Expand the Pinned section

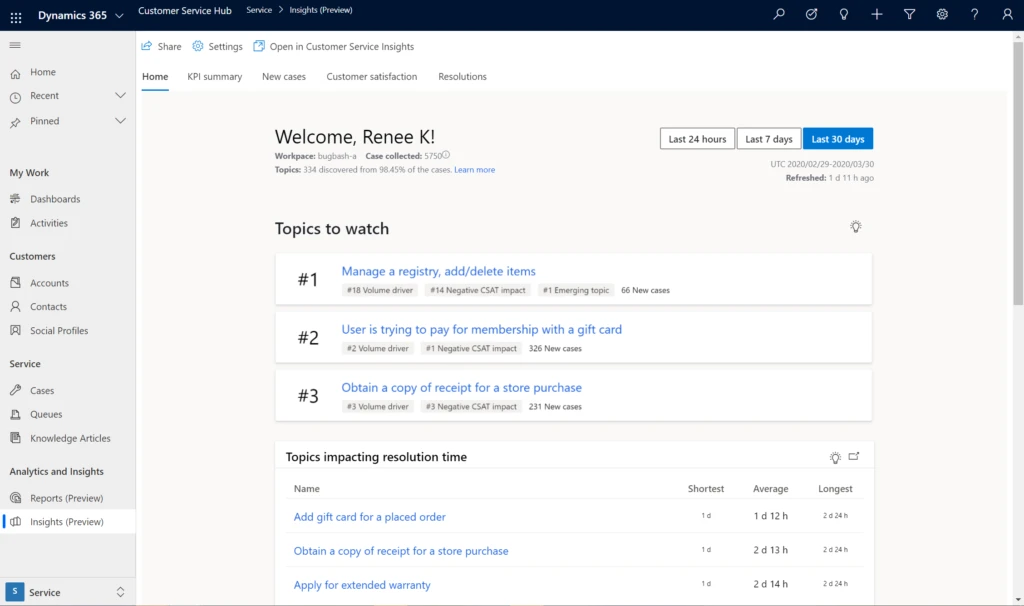120,120
